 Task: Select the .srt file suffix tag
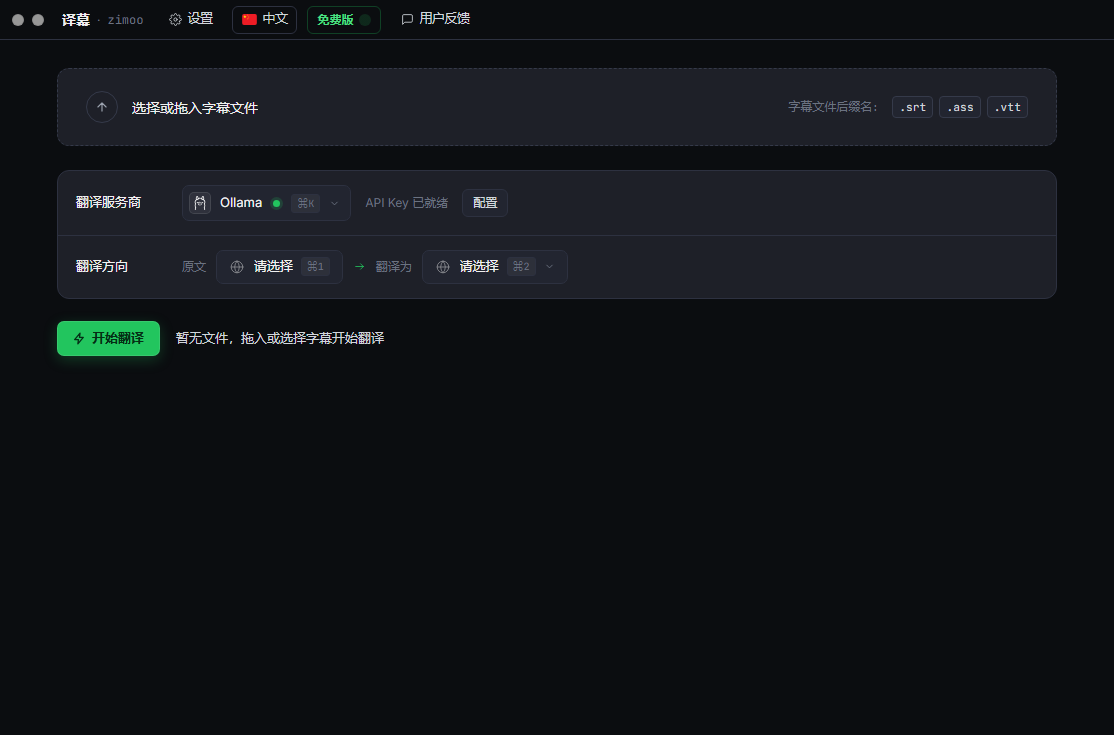[912, 107]
